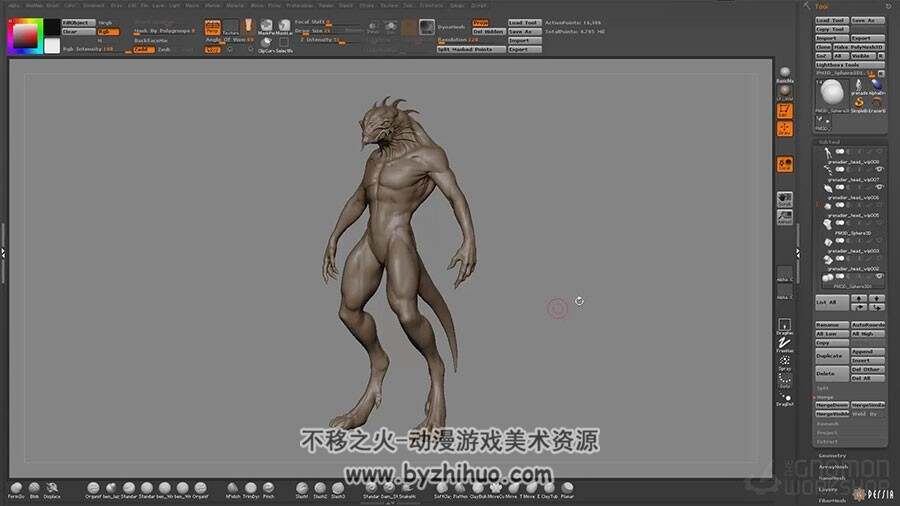The height and width of the screenshot is (506, 900).
Task: Select the Slash1 brush in bottom shelf
Action: point(302,489)
